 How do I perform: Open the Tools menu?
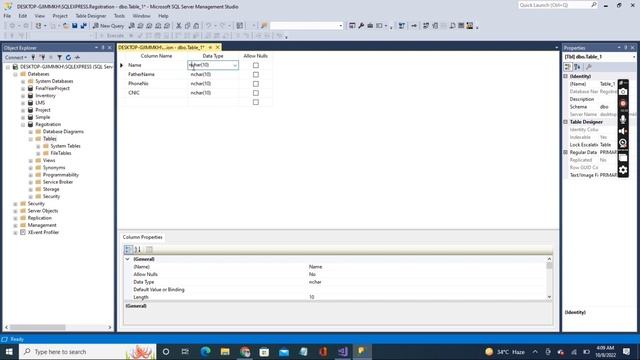(119, 16)
